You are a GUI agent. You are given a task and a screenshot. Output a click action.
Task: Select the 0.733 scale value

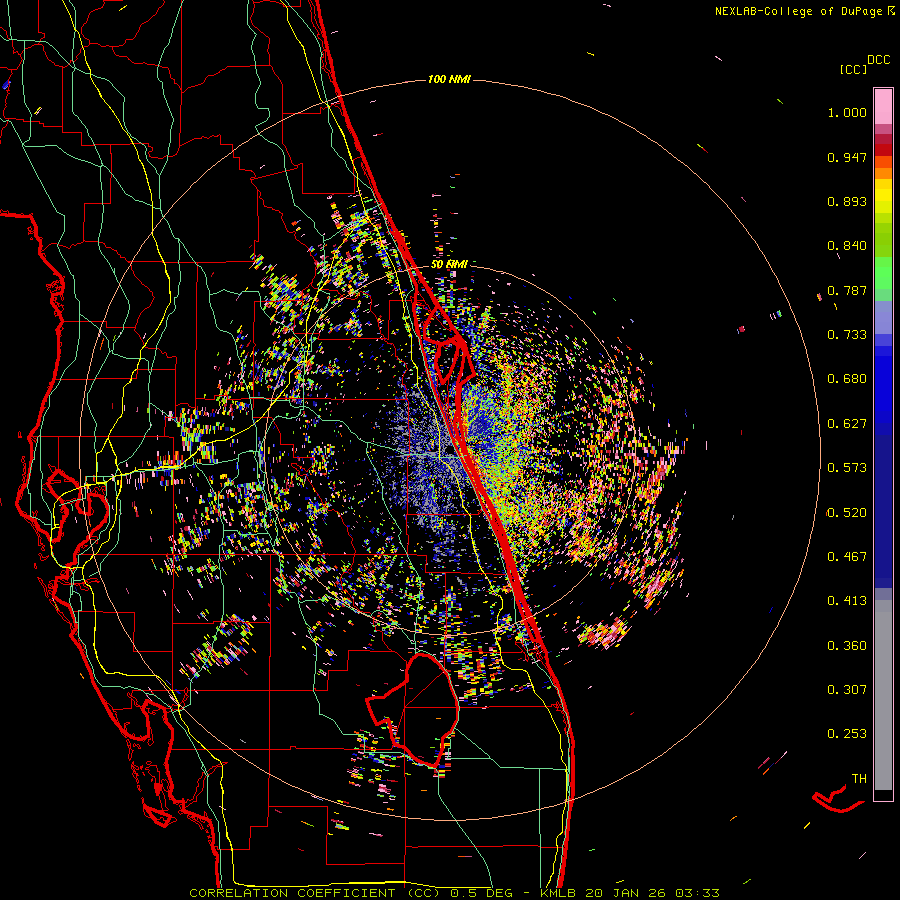[847, 335]
